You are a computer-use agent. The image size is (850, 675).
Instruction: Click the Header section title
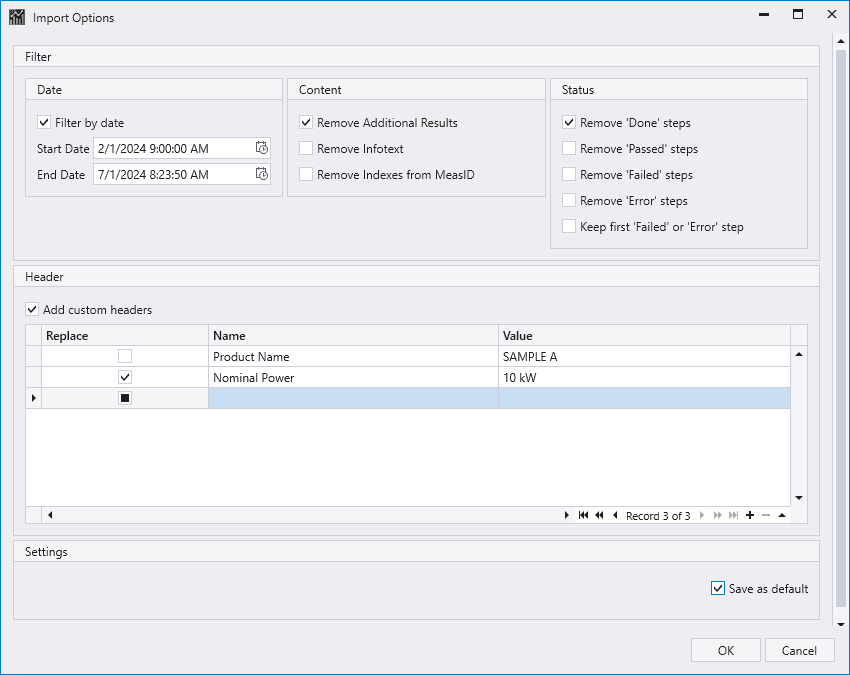44,277
